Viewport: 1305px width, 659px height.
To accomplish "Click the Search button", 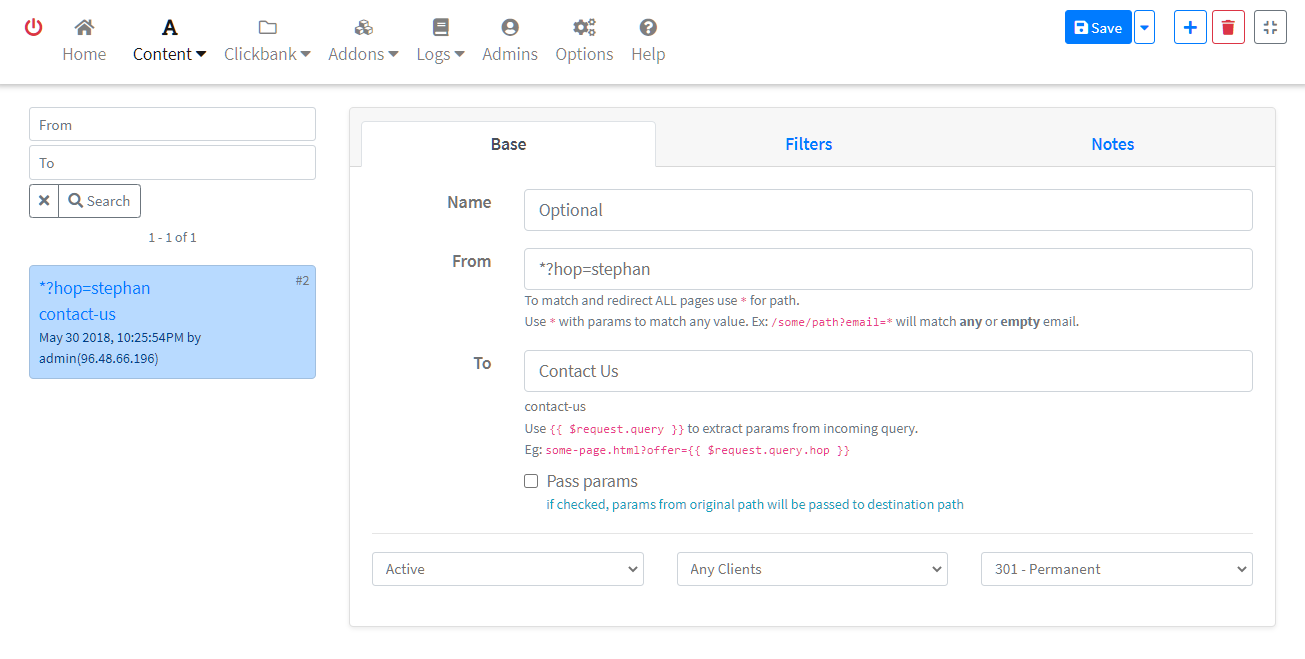I will point(100,201).
